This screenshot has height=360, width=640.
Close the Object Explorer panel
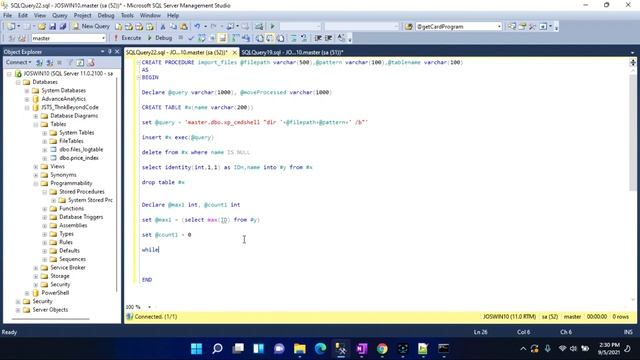(117, 51)
